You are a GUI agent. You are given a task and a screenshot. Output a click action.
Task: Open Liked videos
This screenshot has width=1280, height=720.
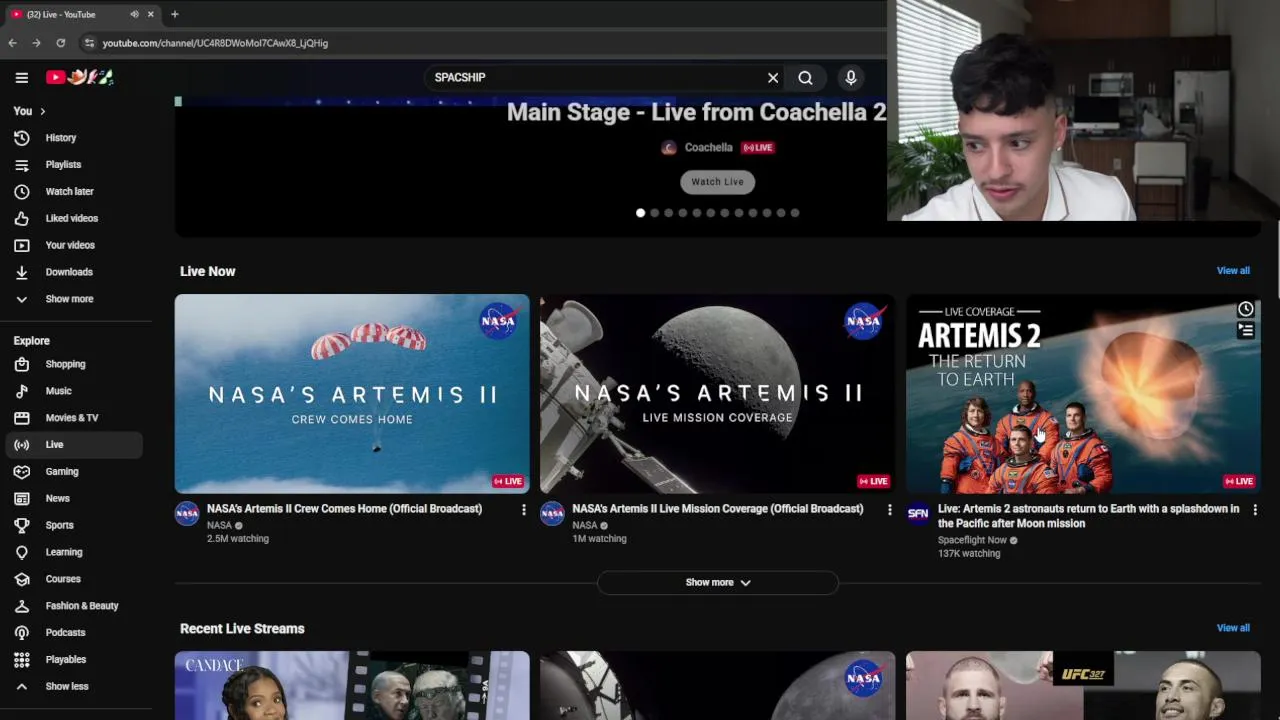click(x=73, y=219)
